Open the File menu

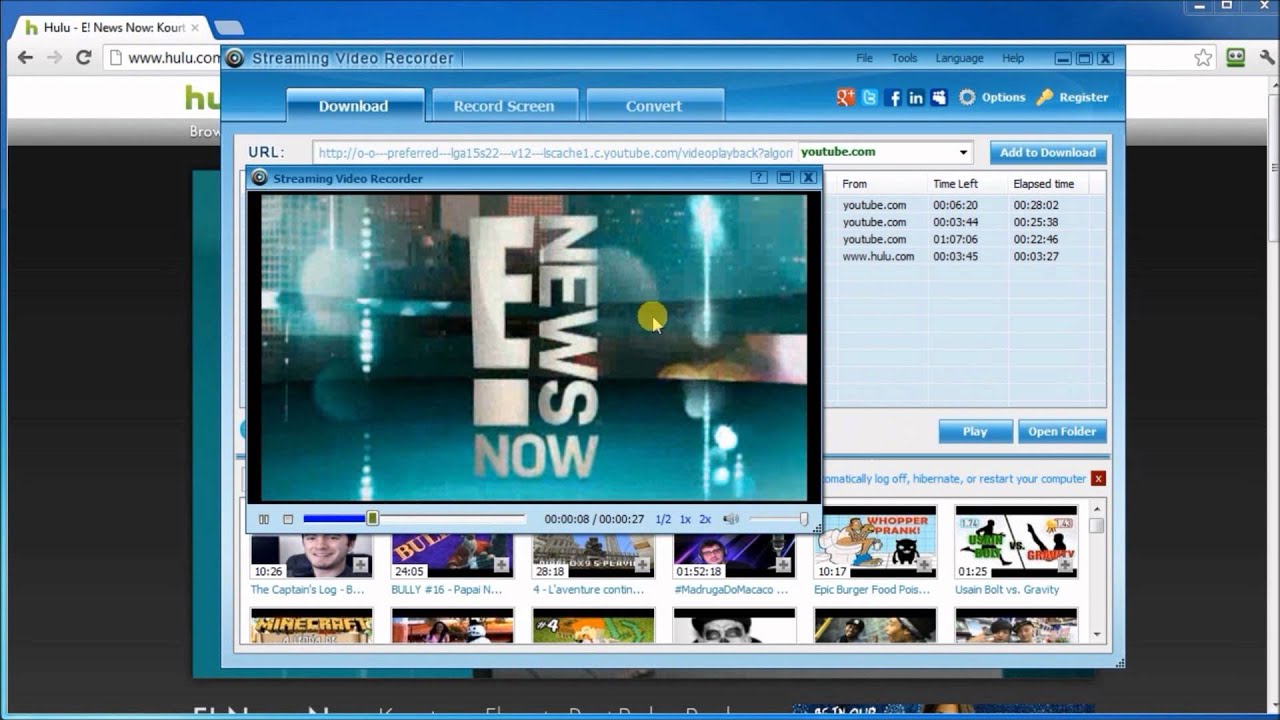[864, 59]
